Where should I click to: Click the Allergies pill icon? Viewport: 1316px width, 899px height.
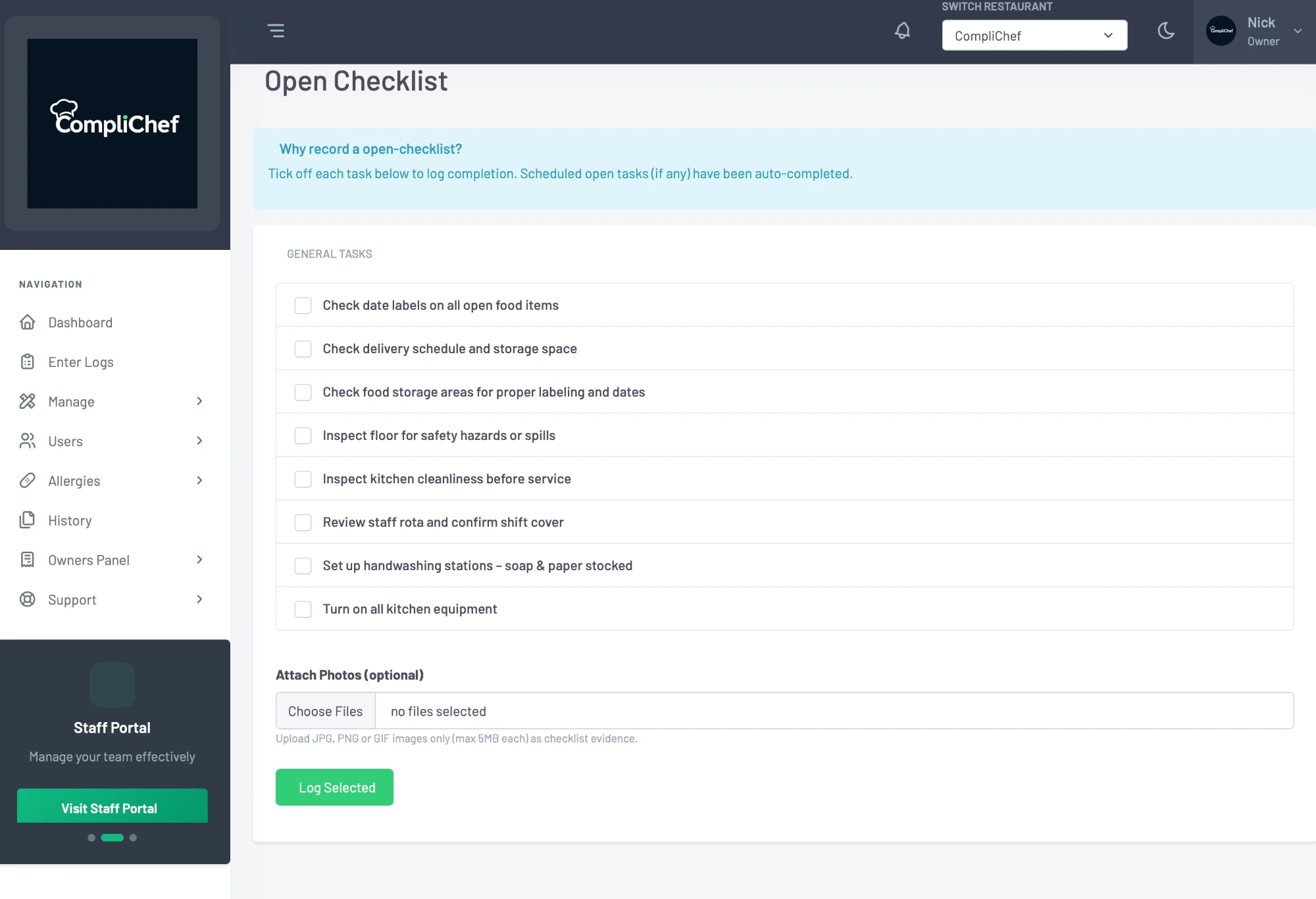coord(28,481)
